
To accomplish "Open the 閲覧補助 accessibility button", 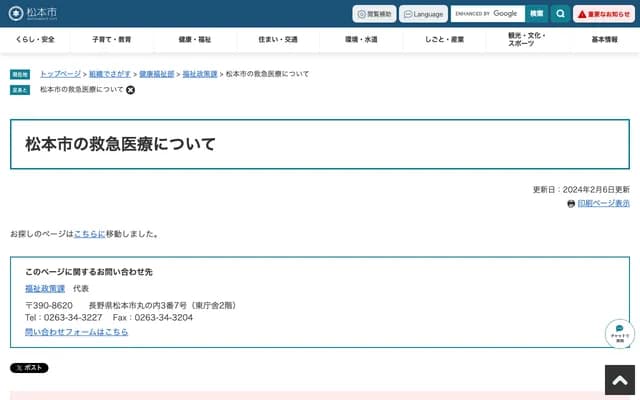I will (x=374, y=14).
